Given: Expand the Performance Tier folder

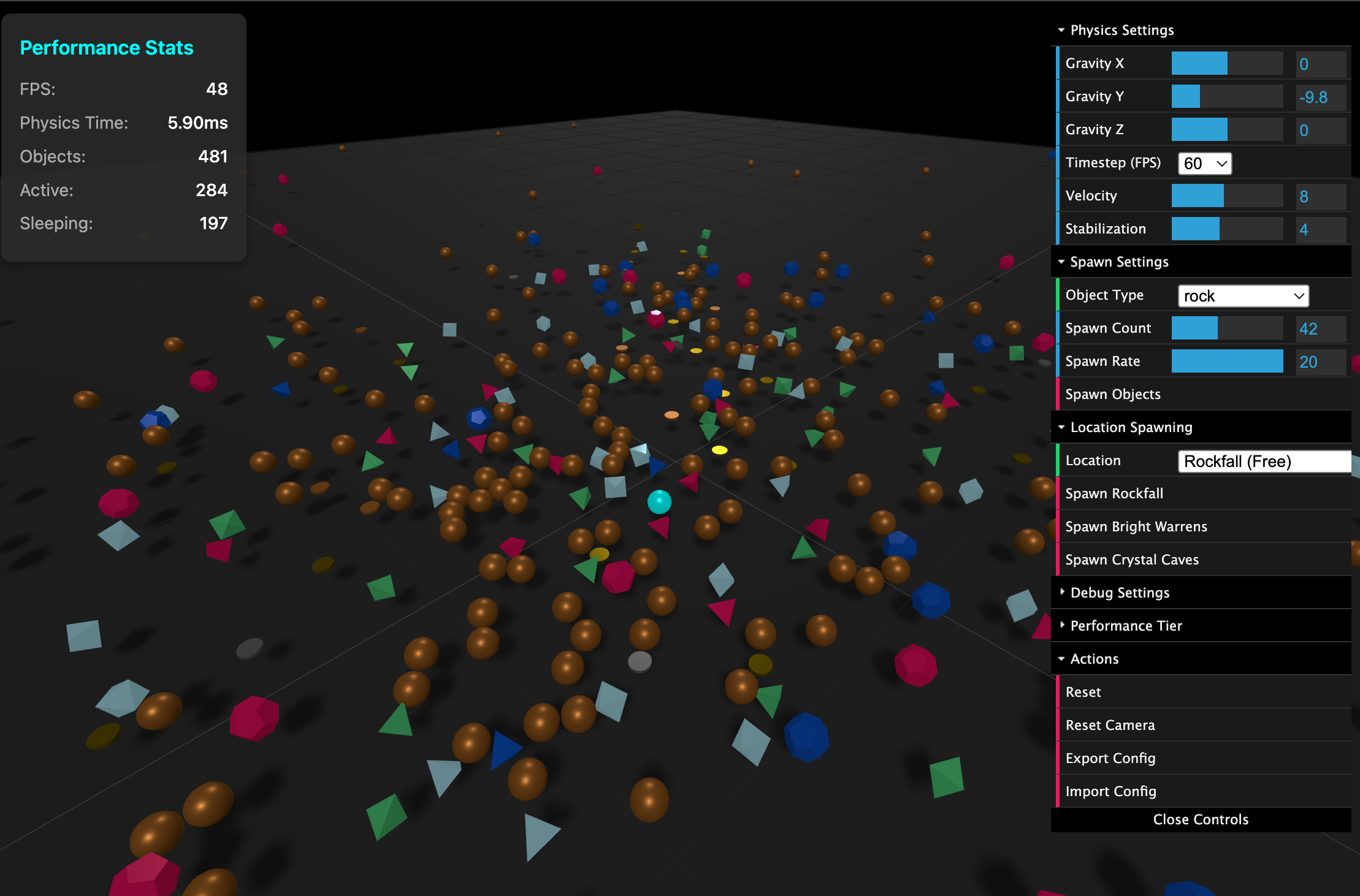Looking at the screenshot, I should tap(1125, 626).
